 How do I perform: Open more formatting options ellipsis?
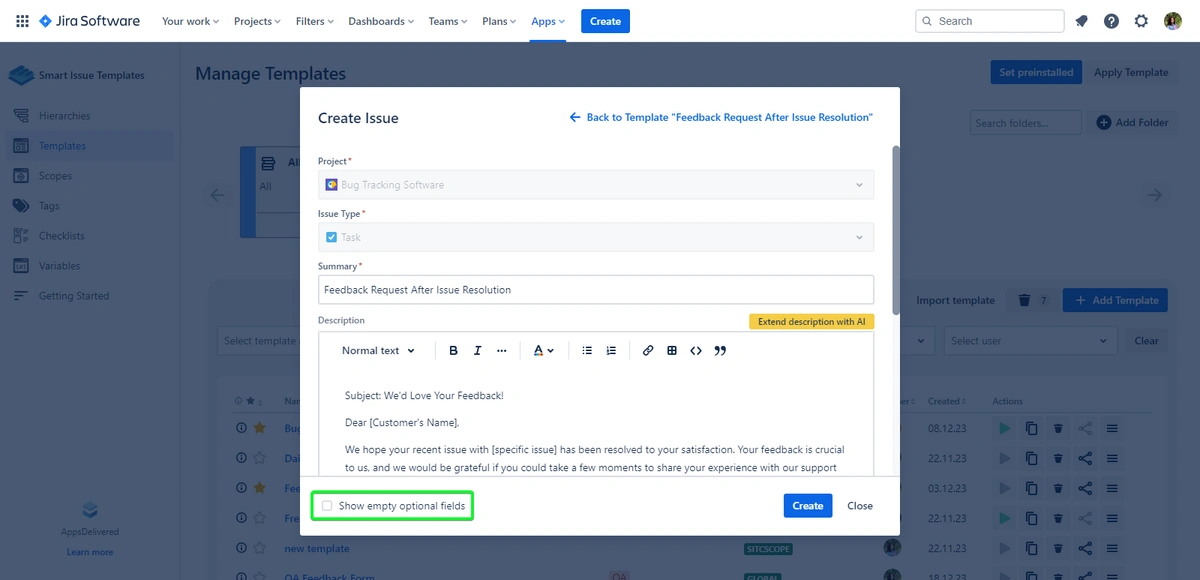(501, 351)
